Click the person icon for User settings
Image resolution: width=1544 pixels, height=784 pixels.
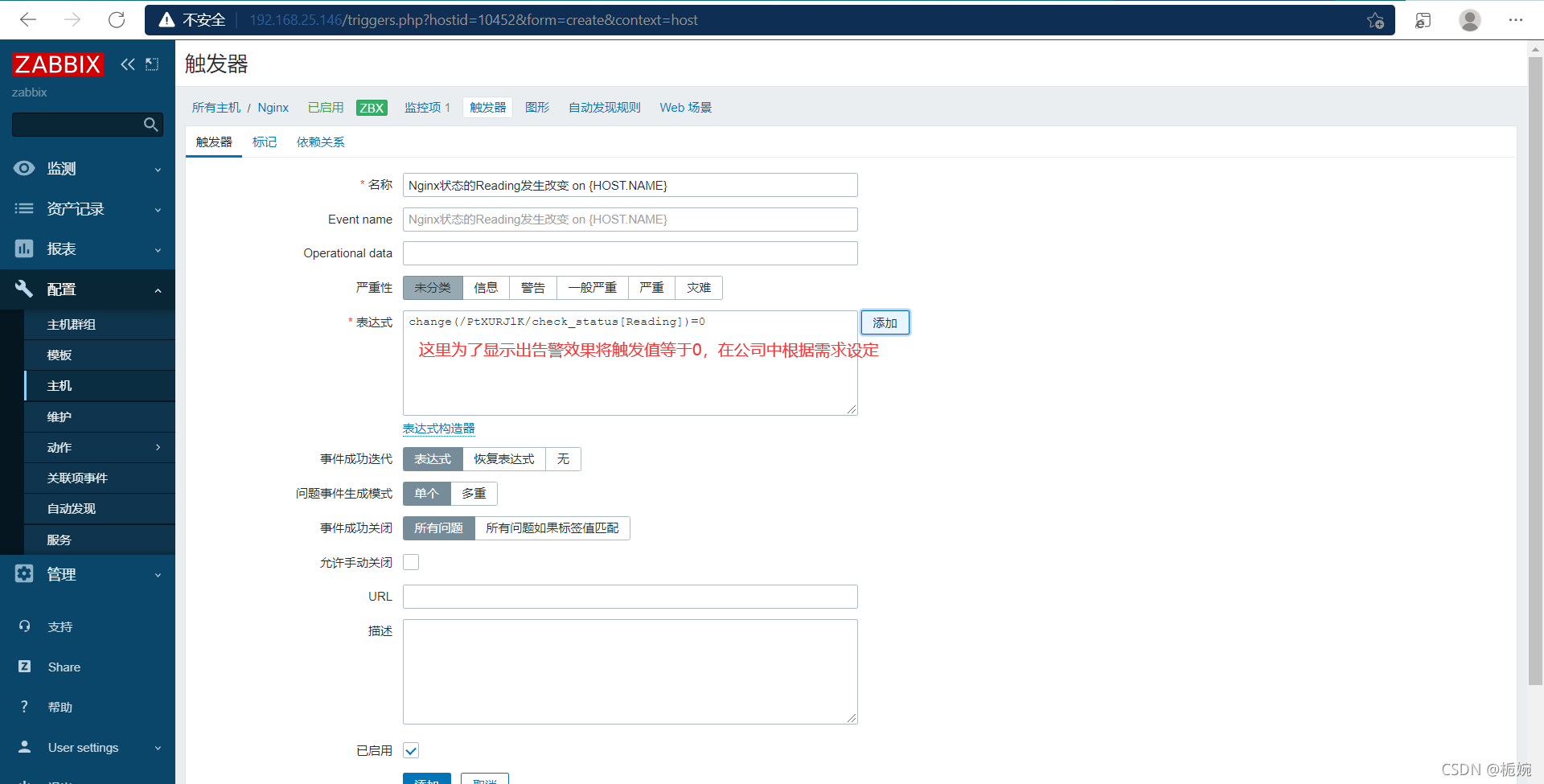click(25, 747)
